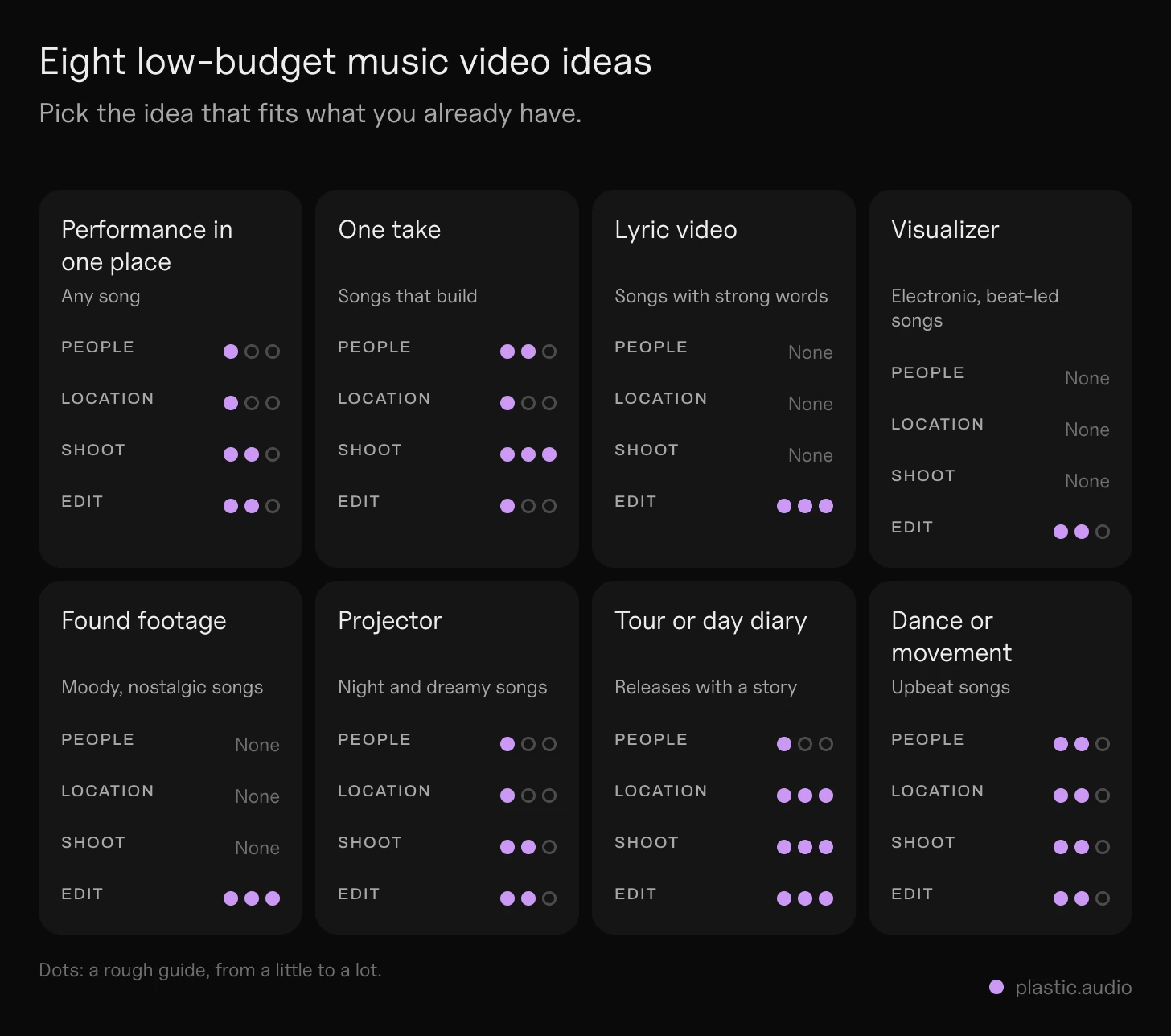Click the EDIT dot rating in Dance or movement card

pyautogui.click(x=1082, y=898)
